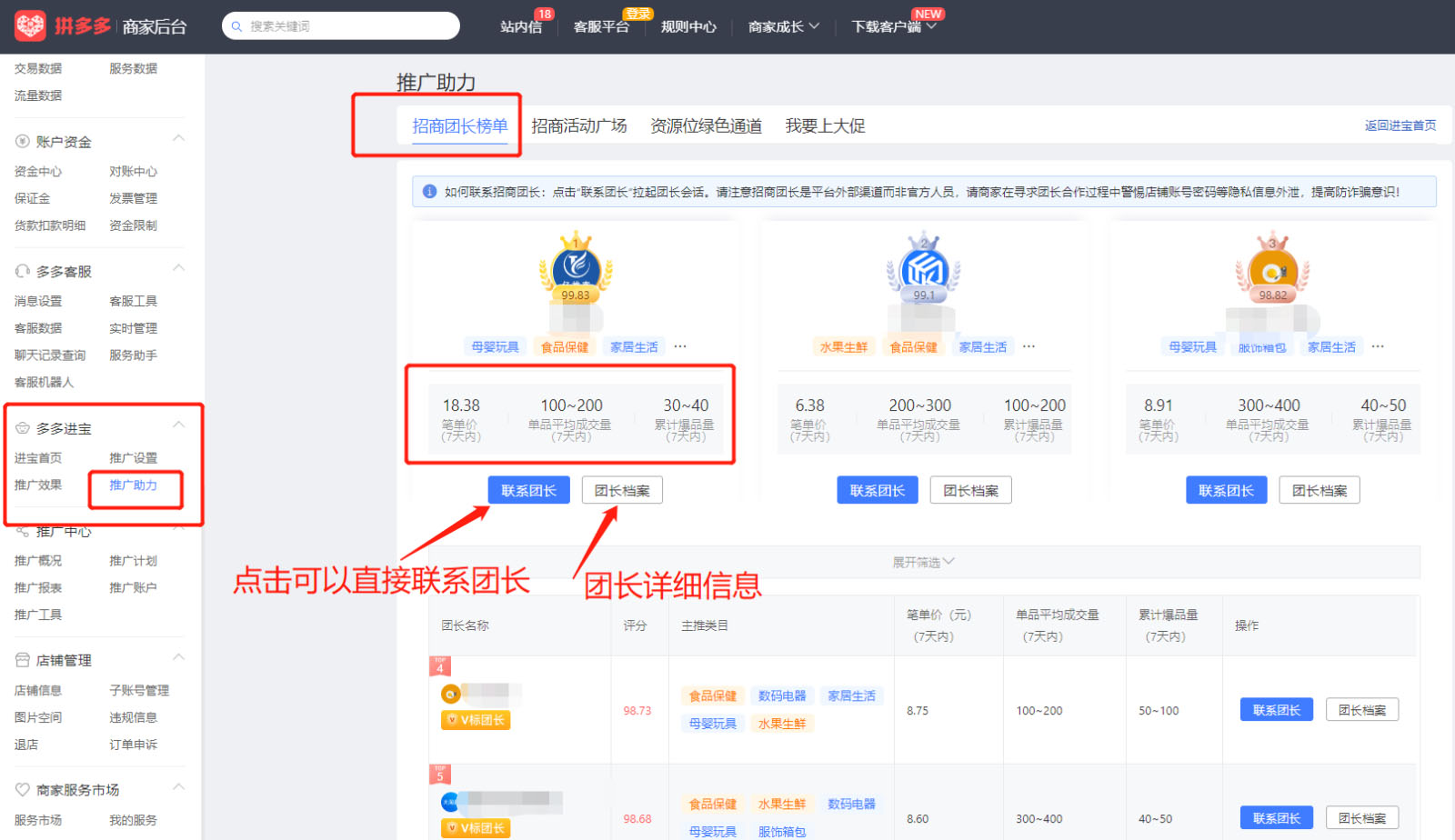Click the 返回进宝首页 link
This screenshot has width=1455, height=840.
click(1400, 126)
